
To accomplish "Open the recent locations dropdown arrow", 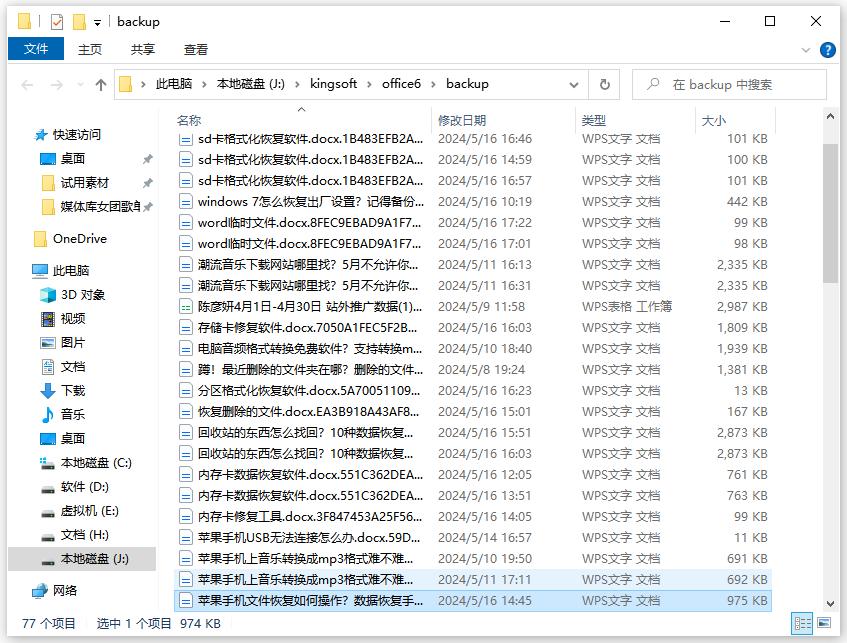I will 79,85.
